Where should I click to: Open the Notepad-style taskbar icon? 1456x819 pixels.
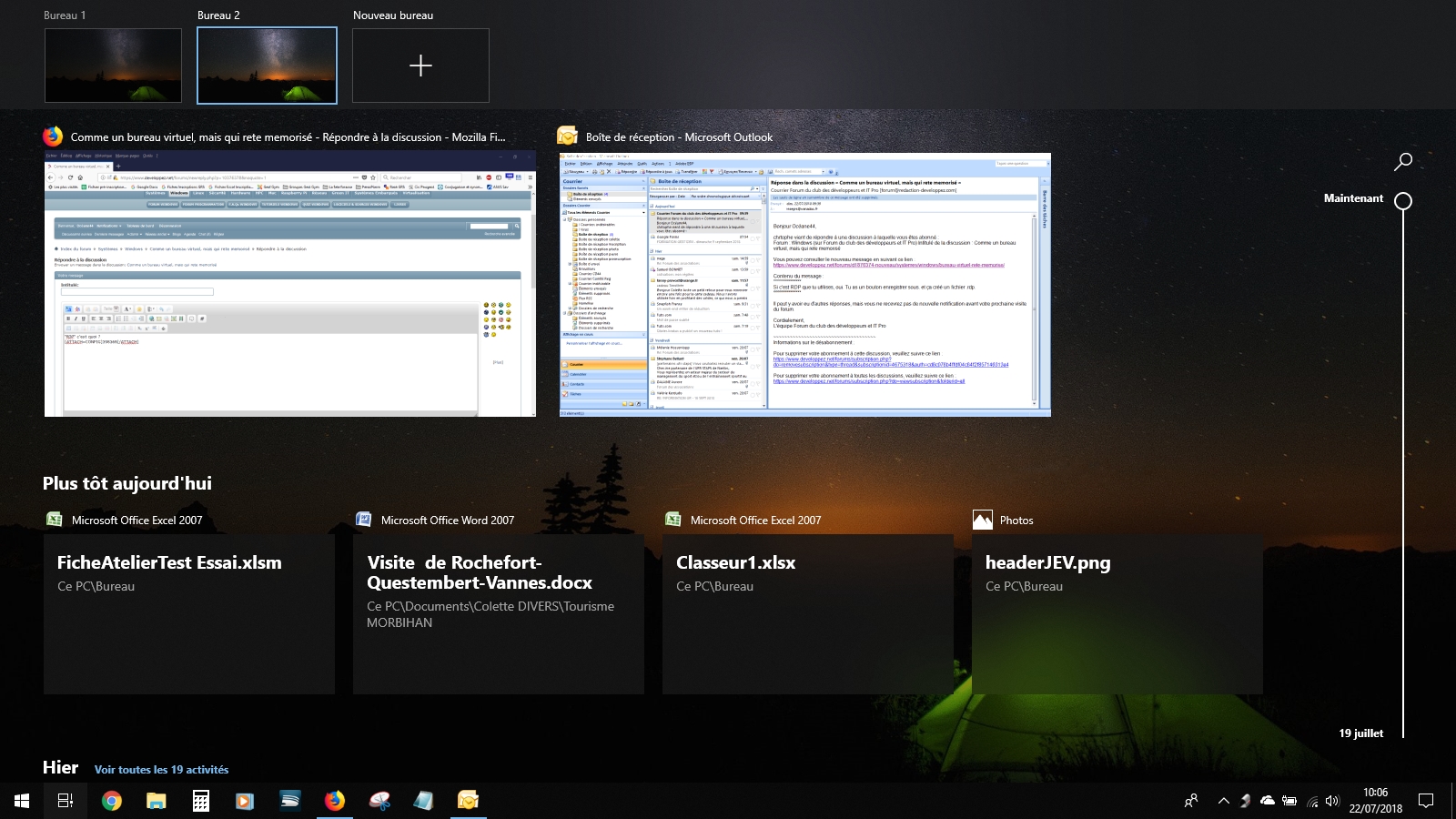click(424, 801)
